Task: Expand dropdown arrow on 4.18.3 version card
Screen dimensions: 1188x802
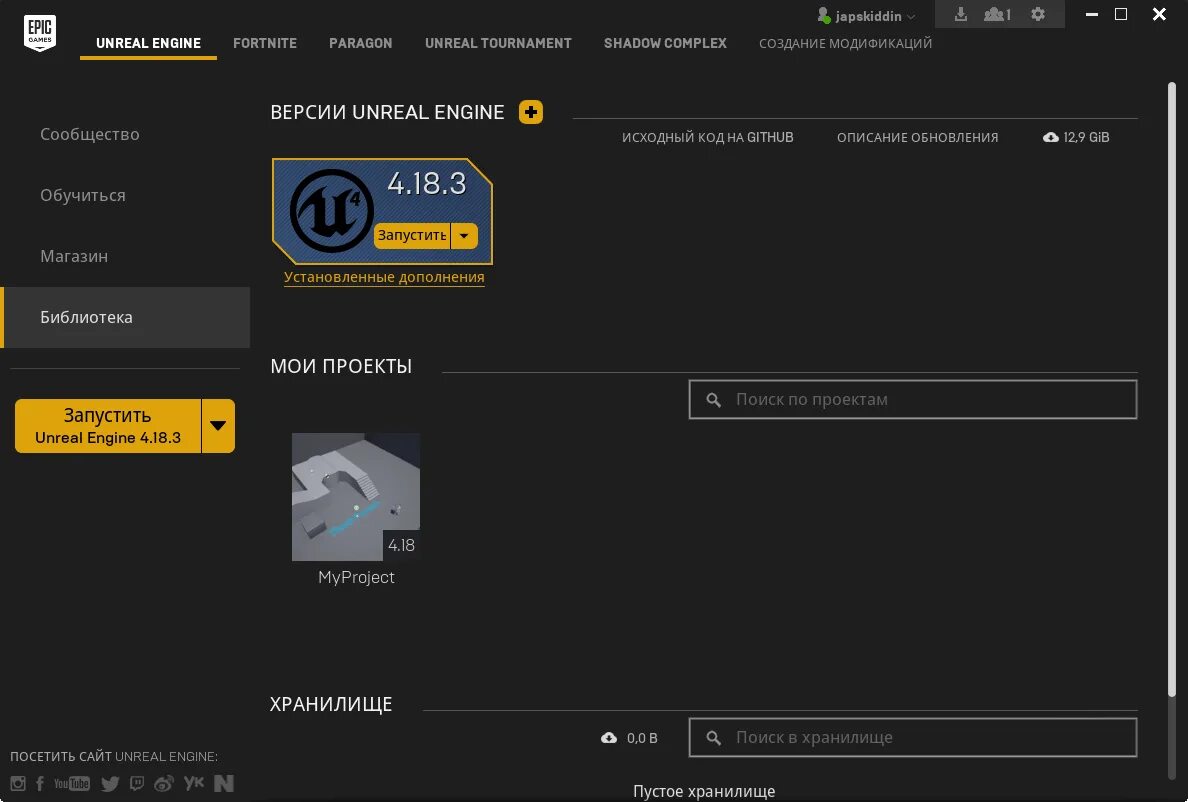Action: click(x=464, y=236)
